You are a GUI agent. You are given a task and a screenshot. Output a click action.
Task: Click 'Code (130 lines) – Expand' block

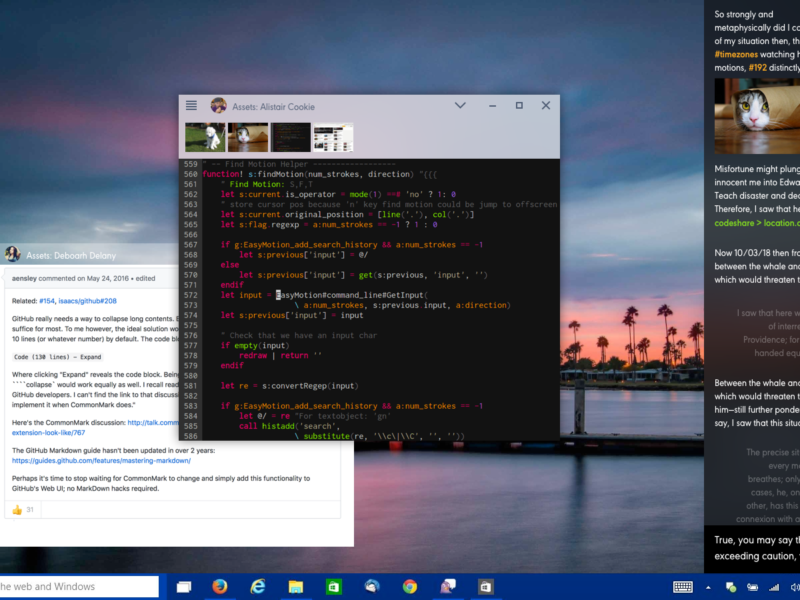(x=58, y=357)
